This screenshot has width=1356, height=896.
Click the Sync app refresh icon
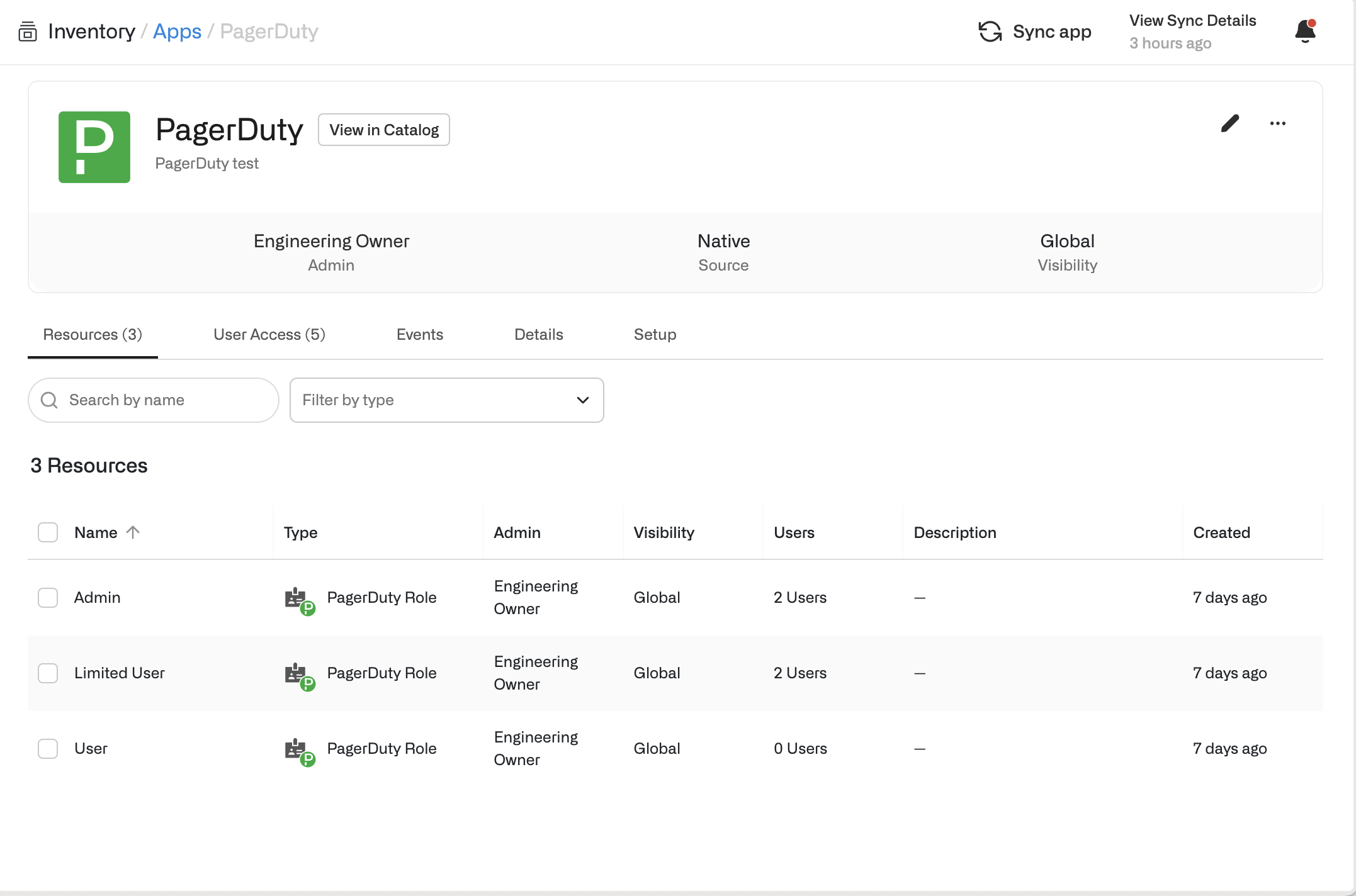pyautogui.click(x=990, y=31)
